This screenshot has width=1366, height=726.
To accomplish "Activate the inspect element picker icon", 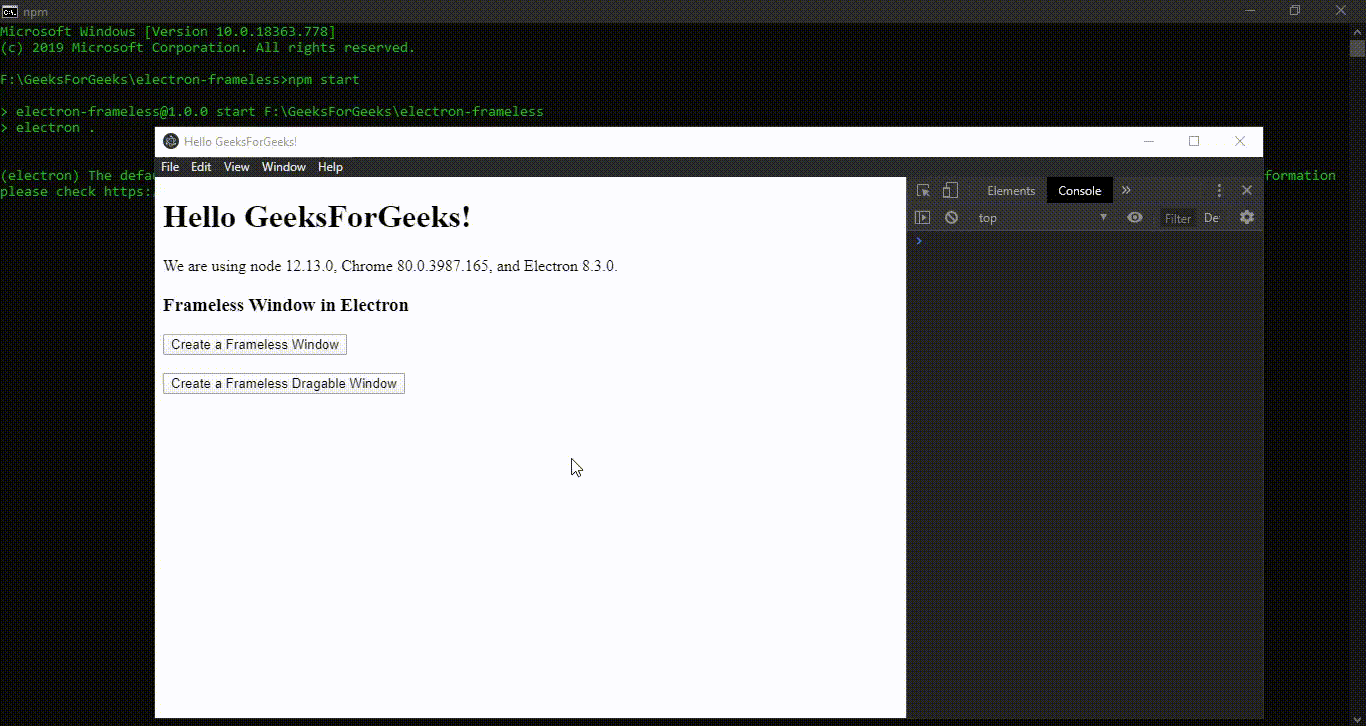I will coord(923,190).
